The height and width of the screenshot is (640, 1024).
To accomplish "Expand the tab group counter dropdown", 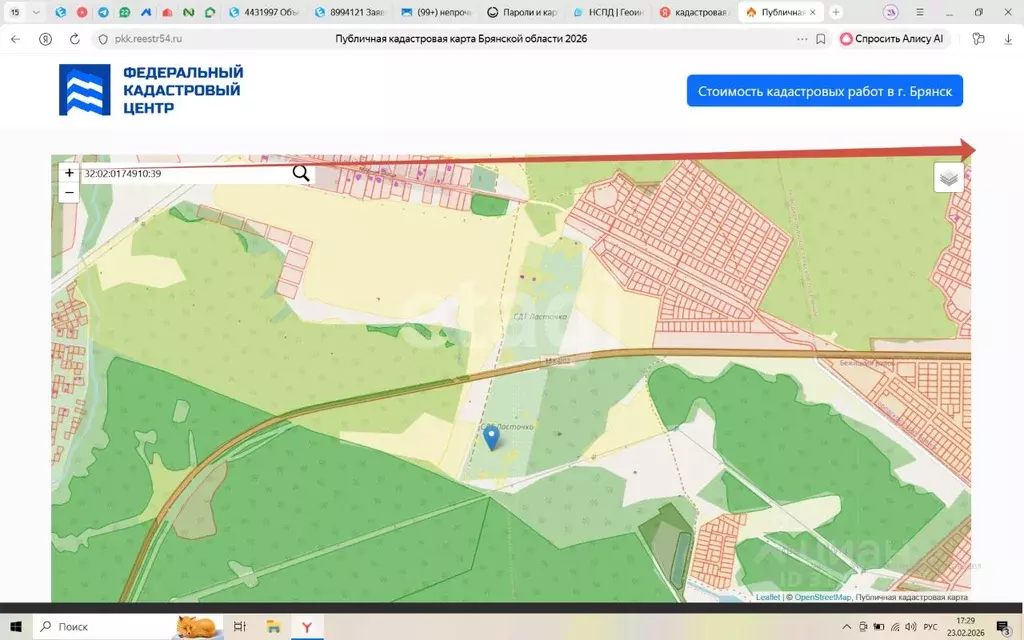I will coord(36,12).
